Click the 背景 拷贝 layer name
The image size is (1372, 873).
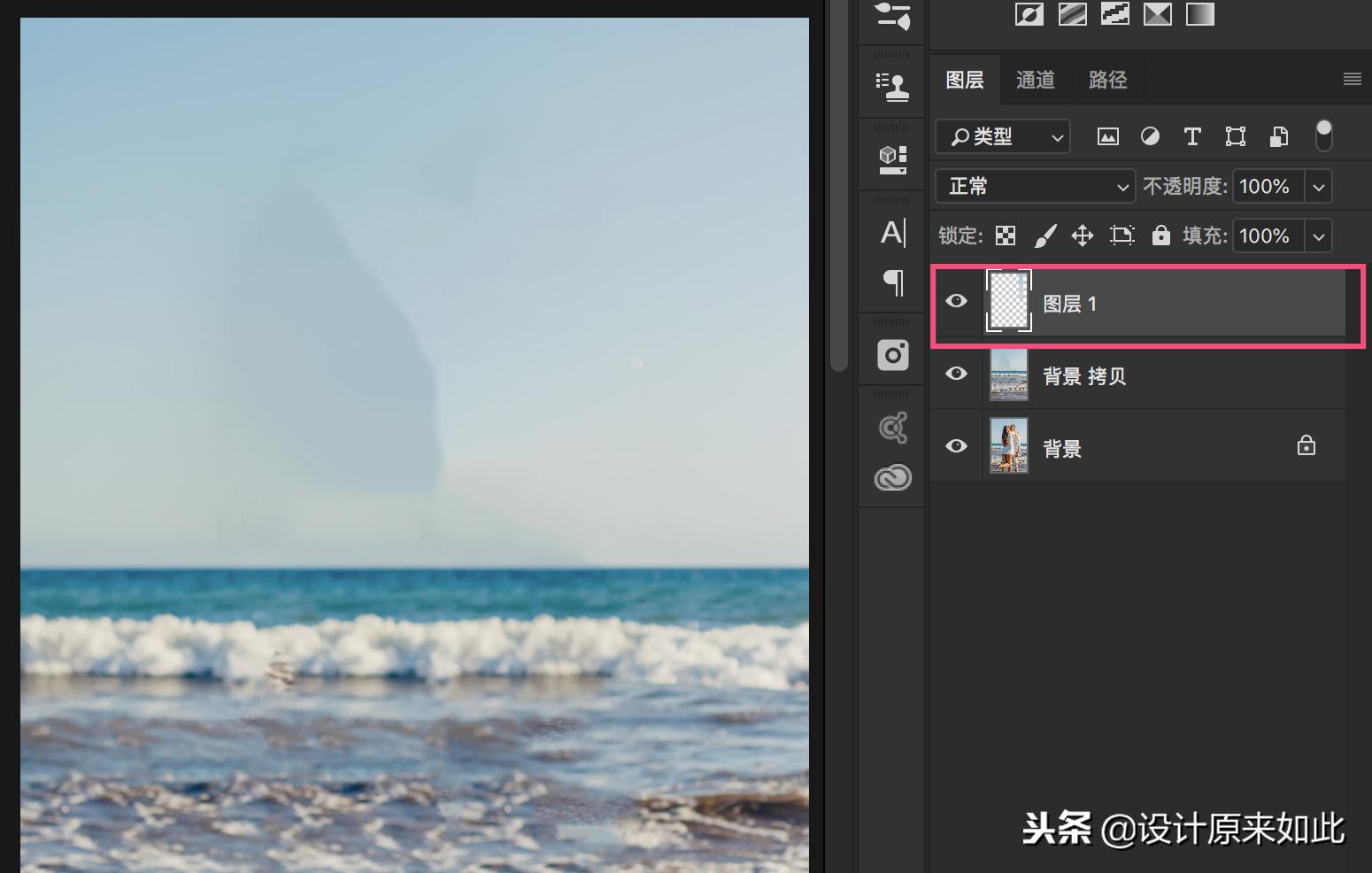1084,376
